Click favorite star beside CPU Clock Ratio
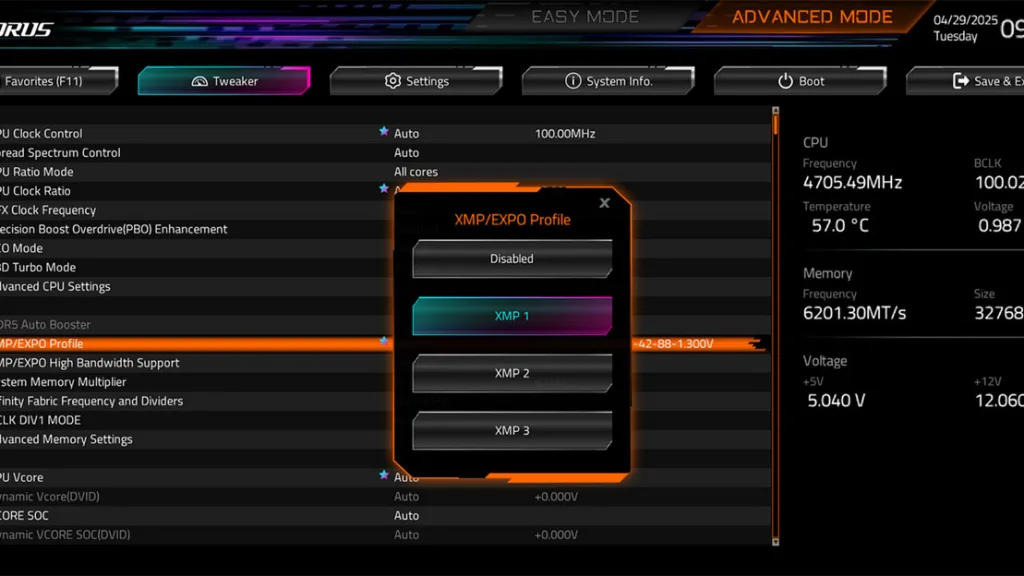 (384, 189)
